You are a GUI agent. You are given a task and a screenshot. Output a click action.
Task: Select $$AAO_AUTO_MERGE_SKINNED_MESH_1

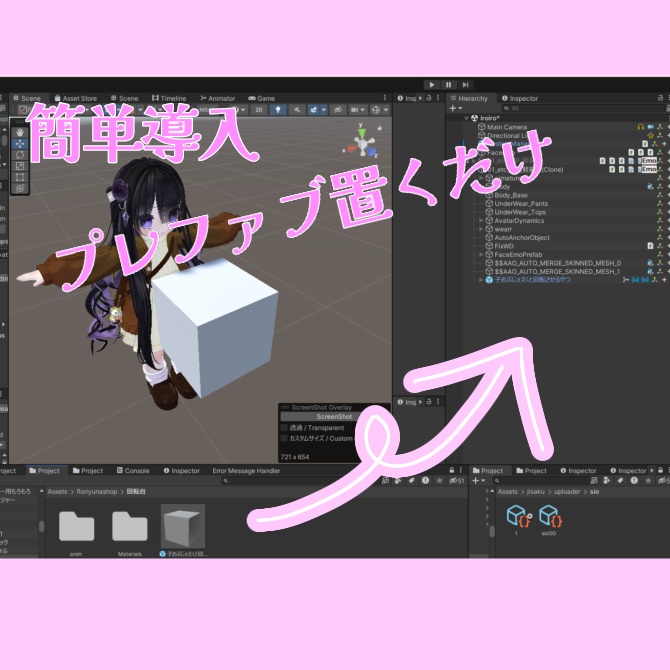pyautogui.click(x=557, y=271)
